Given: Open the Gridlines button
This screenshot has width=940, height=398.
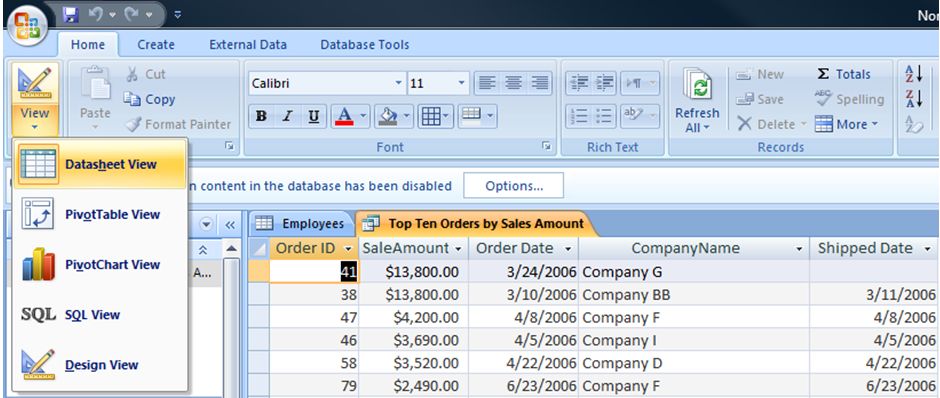Looking at the screenshot, I should (x=435, y=116).
